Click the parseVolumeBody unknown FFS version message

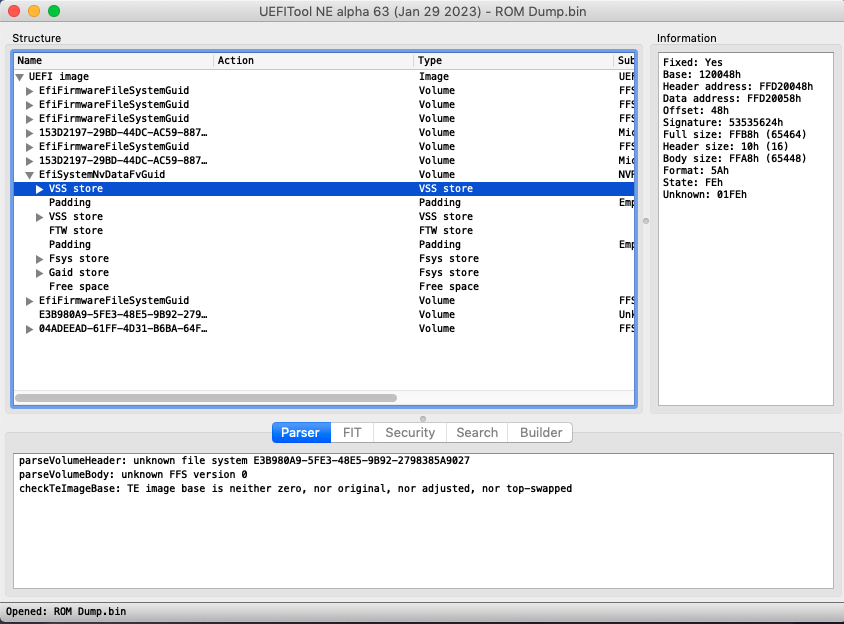tap(133, 475)
